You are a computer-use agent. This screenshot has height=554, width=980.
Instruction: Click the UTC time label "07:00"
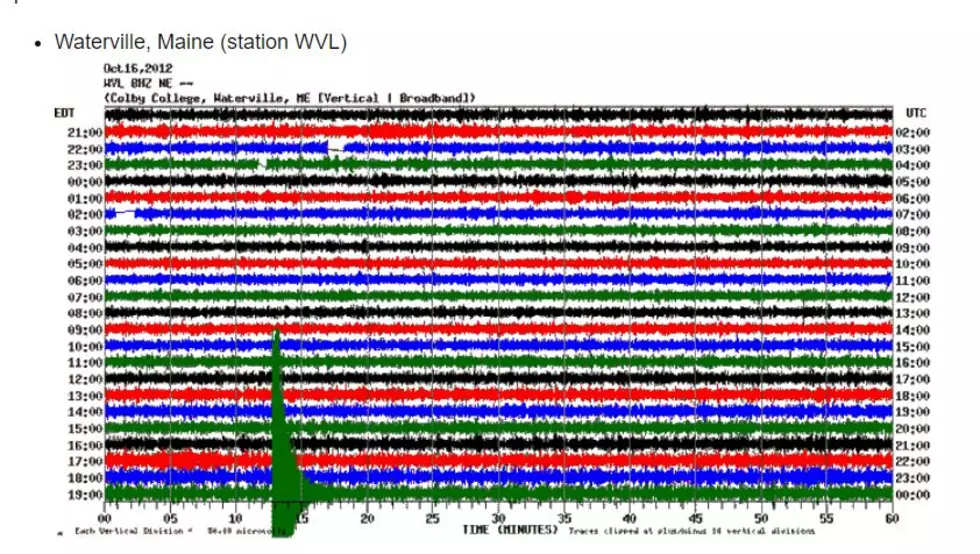click(x=912, y=214)
